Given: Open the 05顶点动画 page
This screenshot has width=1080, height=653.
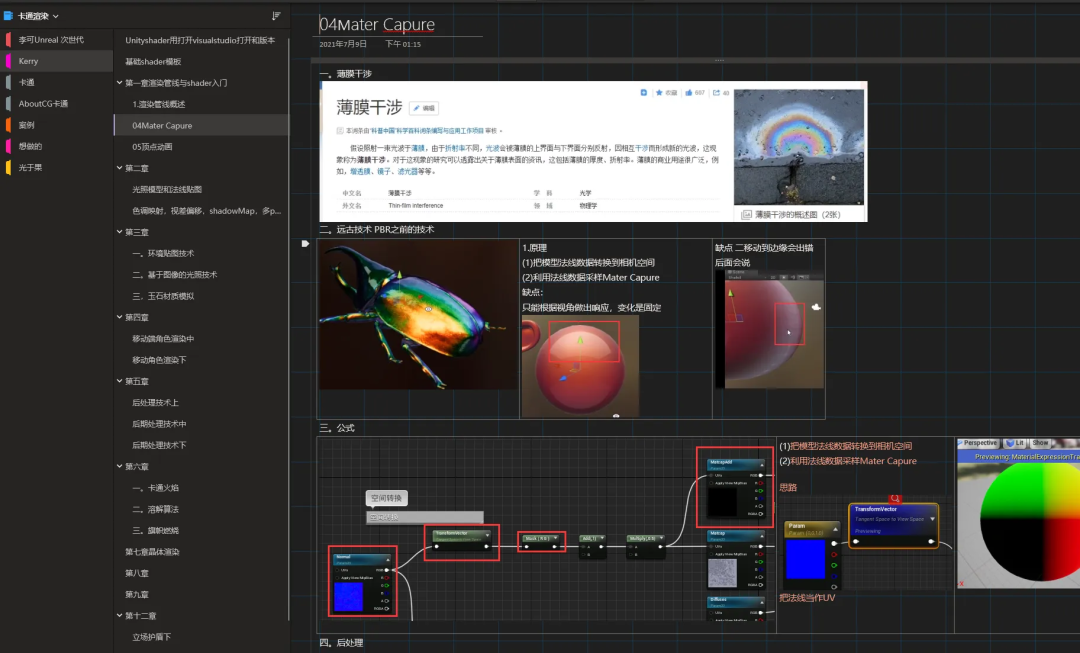Looking at the screenshot, I should pos(201,147).
